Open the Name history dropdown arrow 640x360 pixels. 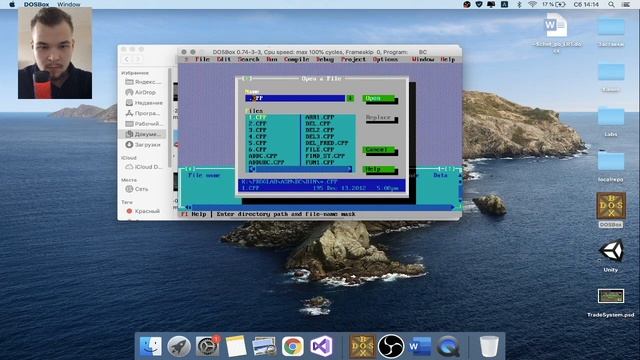click(x=350, y=98)
